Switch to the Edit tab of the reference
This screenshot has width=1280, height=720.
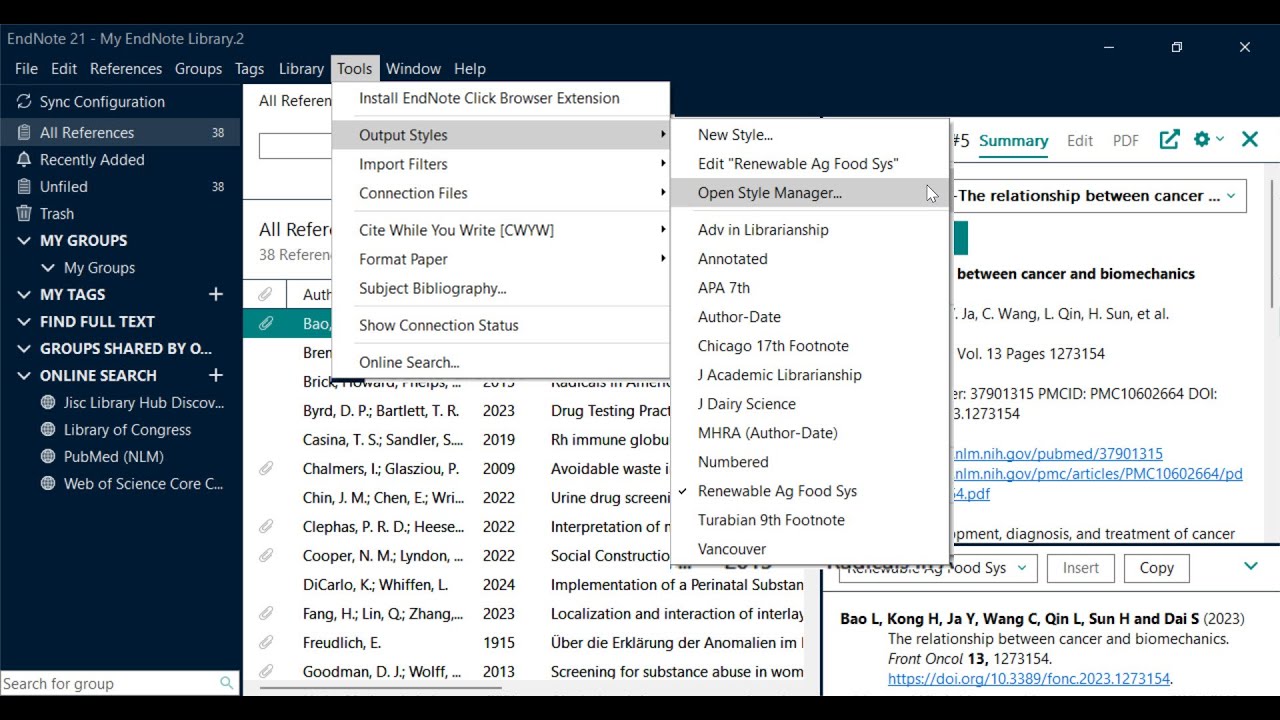(1080, 141)
